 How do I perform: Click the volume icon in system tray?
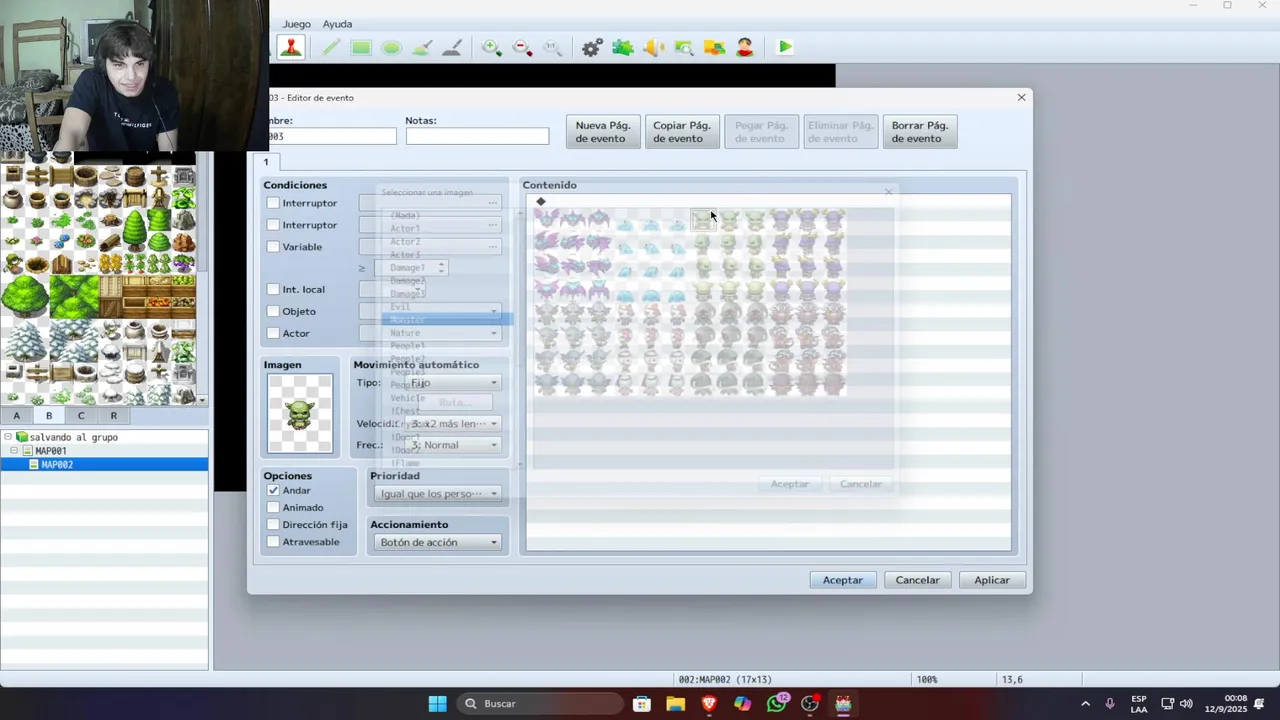point(1186,704)
